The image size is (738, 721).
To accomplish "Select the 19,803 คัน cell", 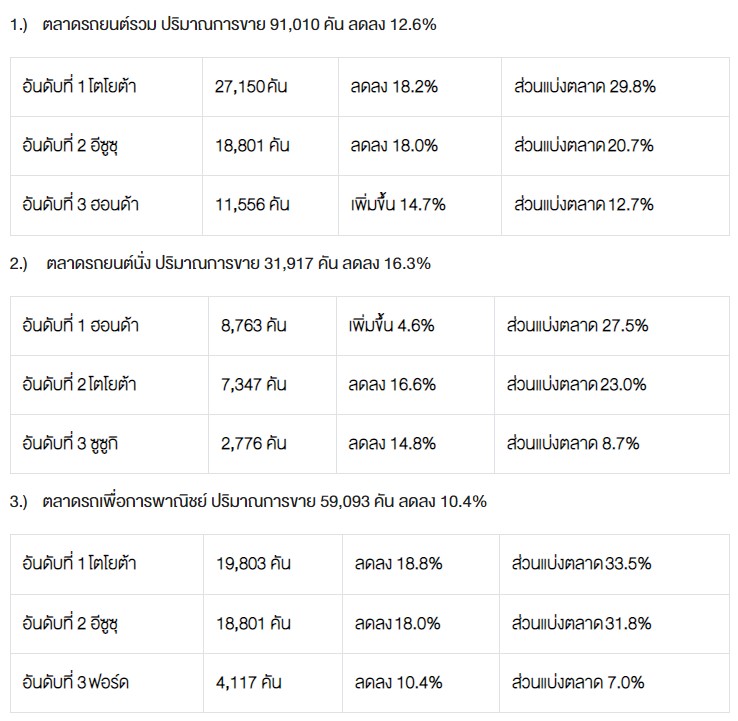I will pyautogui.click(x=252, y=563).
